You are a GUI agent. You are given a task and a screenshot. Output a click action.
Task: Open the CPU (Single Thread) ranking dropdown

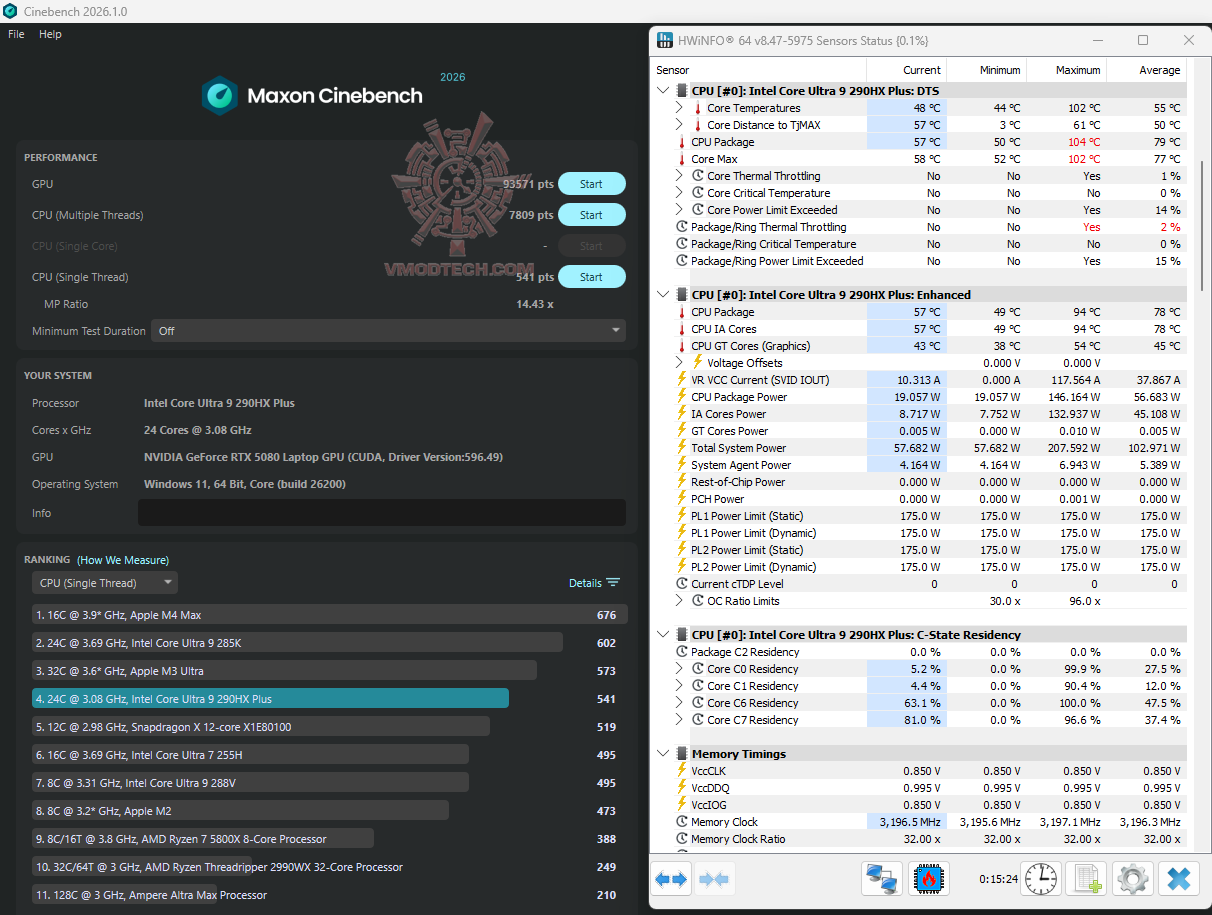(x=104, y=583)
